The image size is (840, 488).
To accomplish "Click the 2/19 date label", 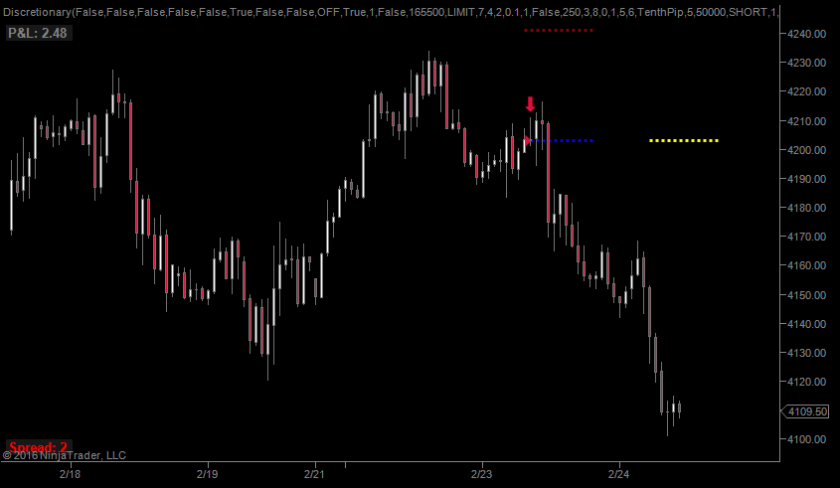I will pyautogui.click(x=207, y=474).
